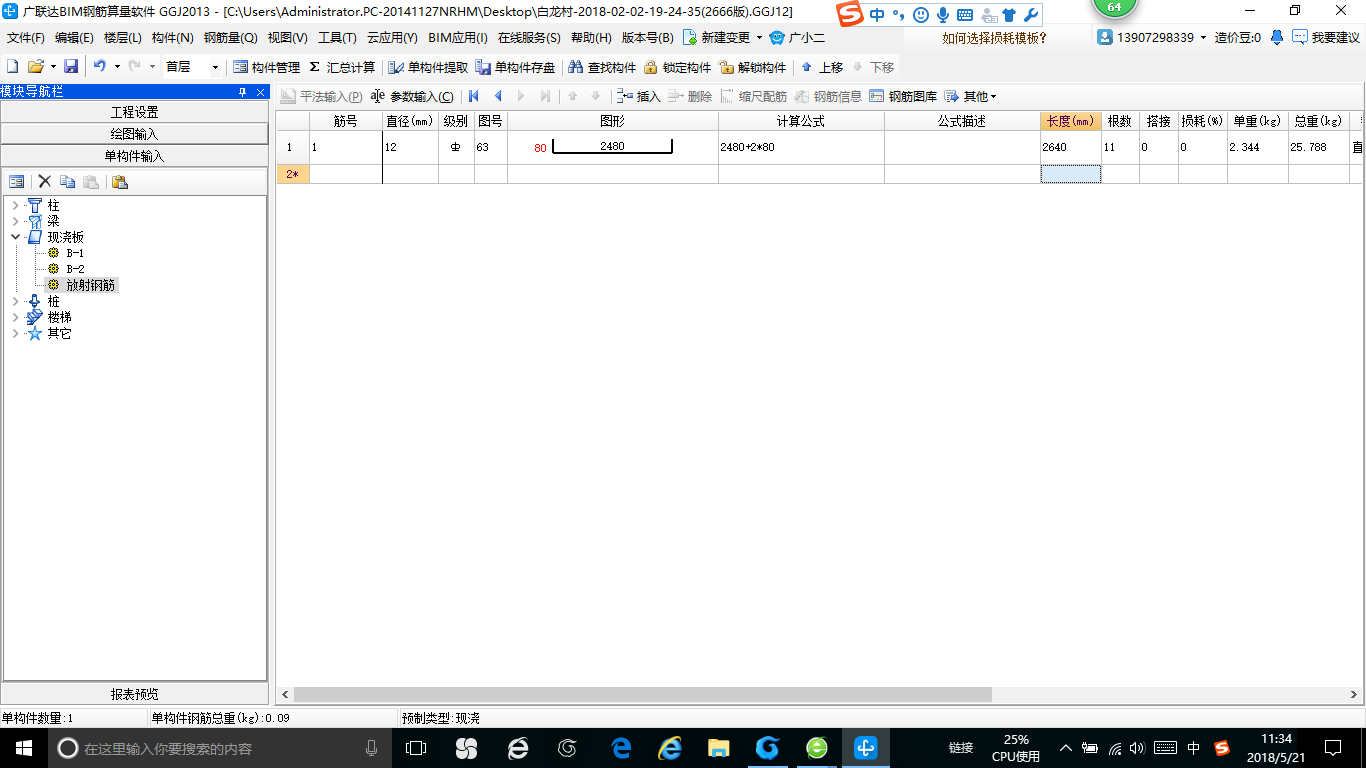The image size is (1366, 768).
Task: Run 汇总计算 summary calculation
Action: click(342, 67)
